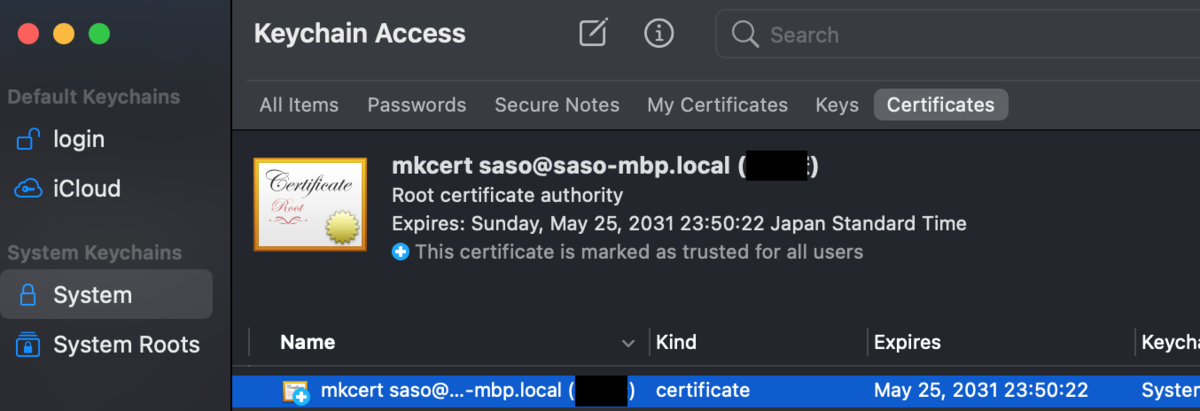Click the System Keychains section header
Image resolution: width=1200 pixels, height=411 pixels.
[95, 253]
